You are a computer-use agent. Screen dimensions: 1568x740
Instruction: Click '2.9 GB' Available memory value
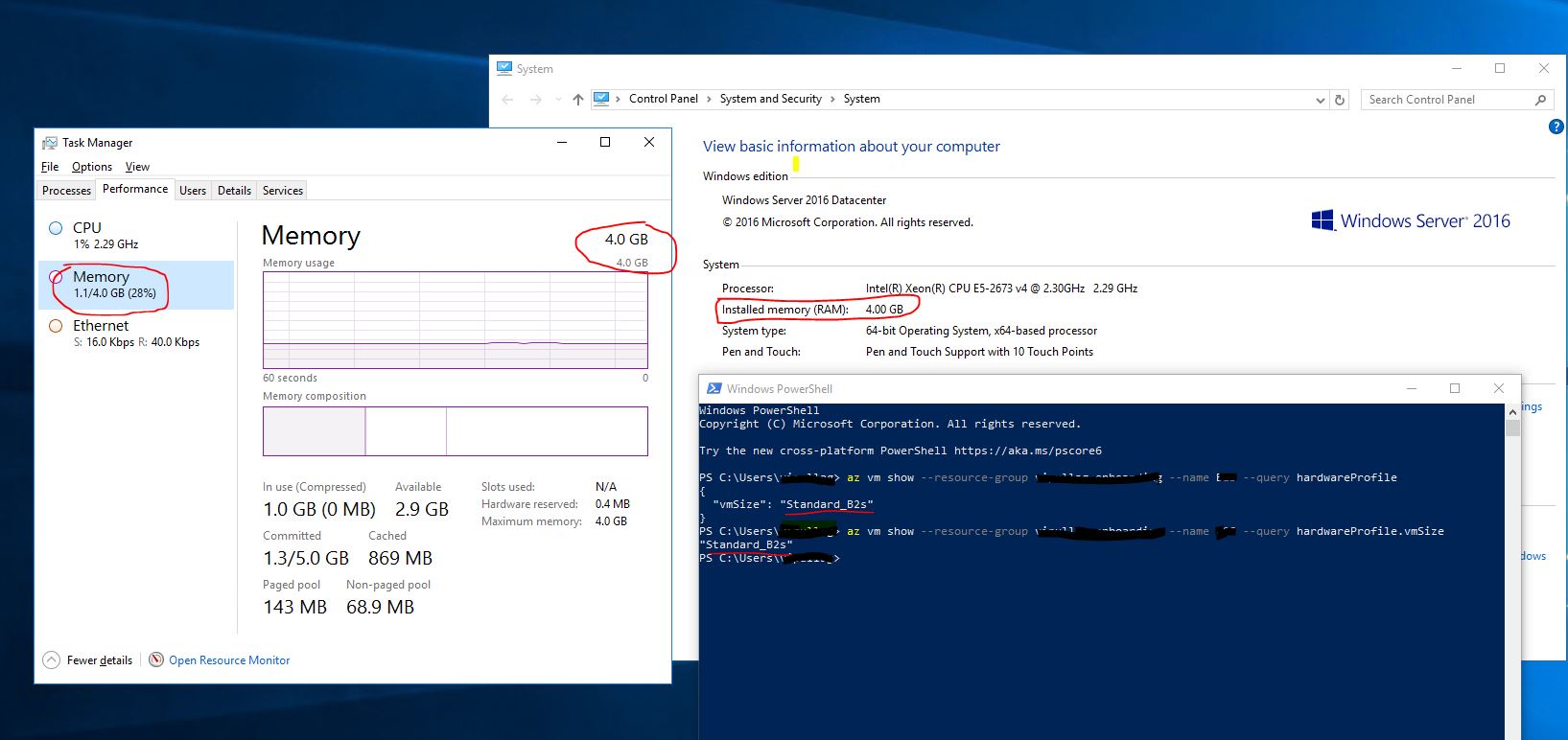tap(422, 509)
